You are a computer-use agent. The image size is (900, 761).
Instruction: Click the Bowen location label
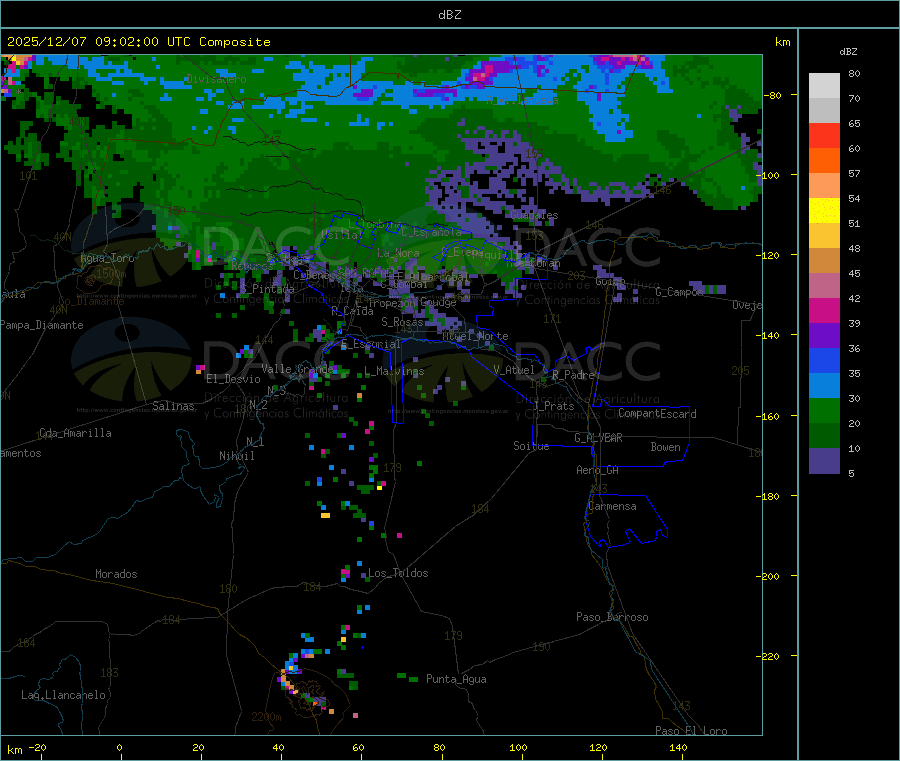665,447
